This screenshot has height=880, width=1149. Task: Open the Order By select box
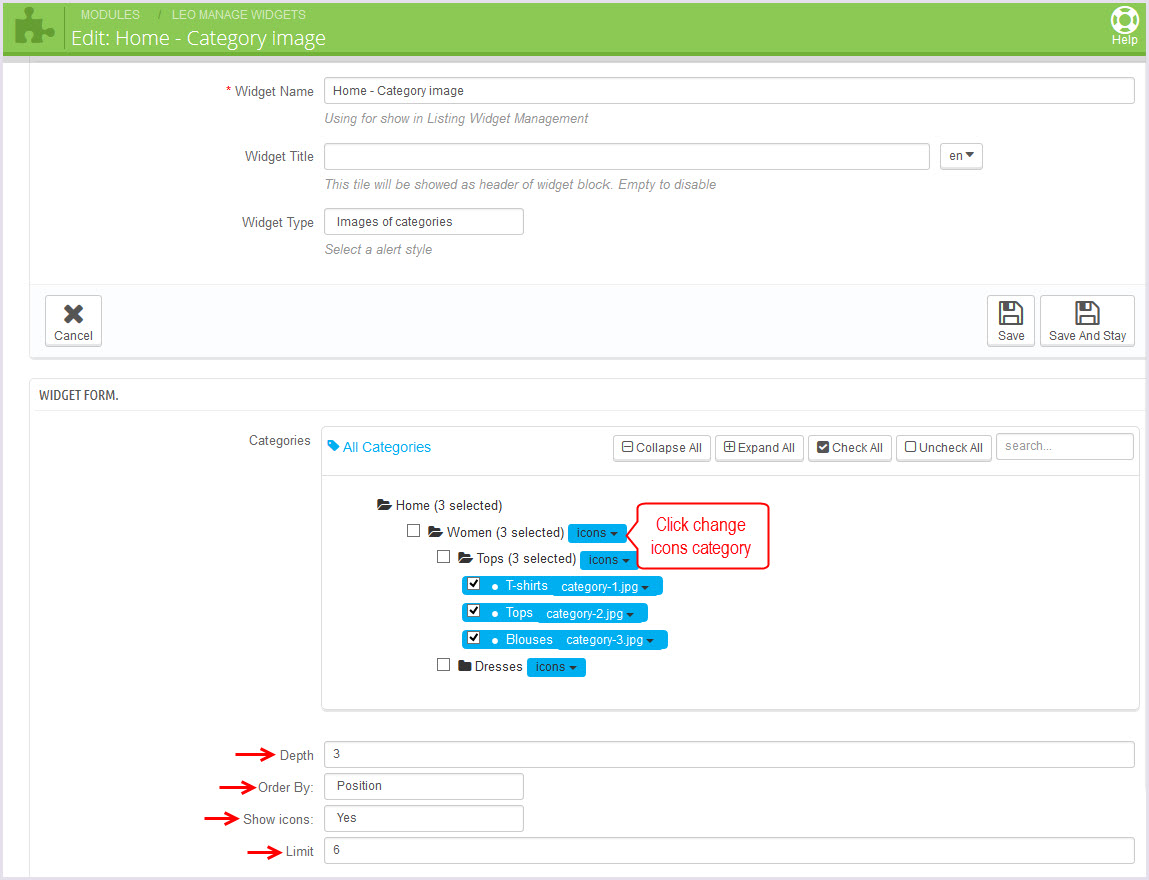[423, 786]
